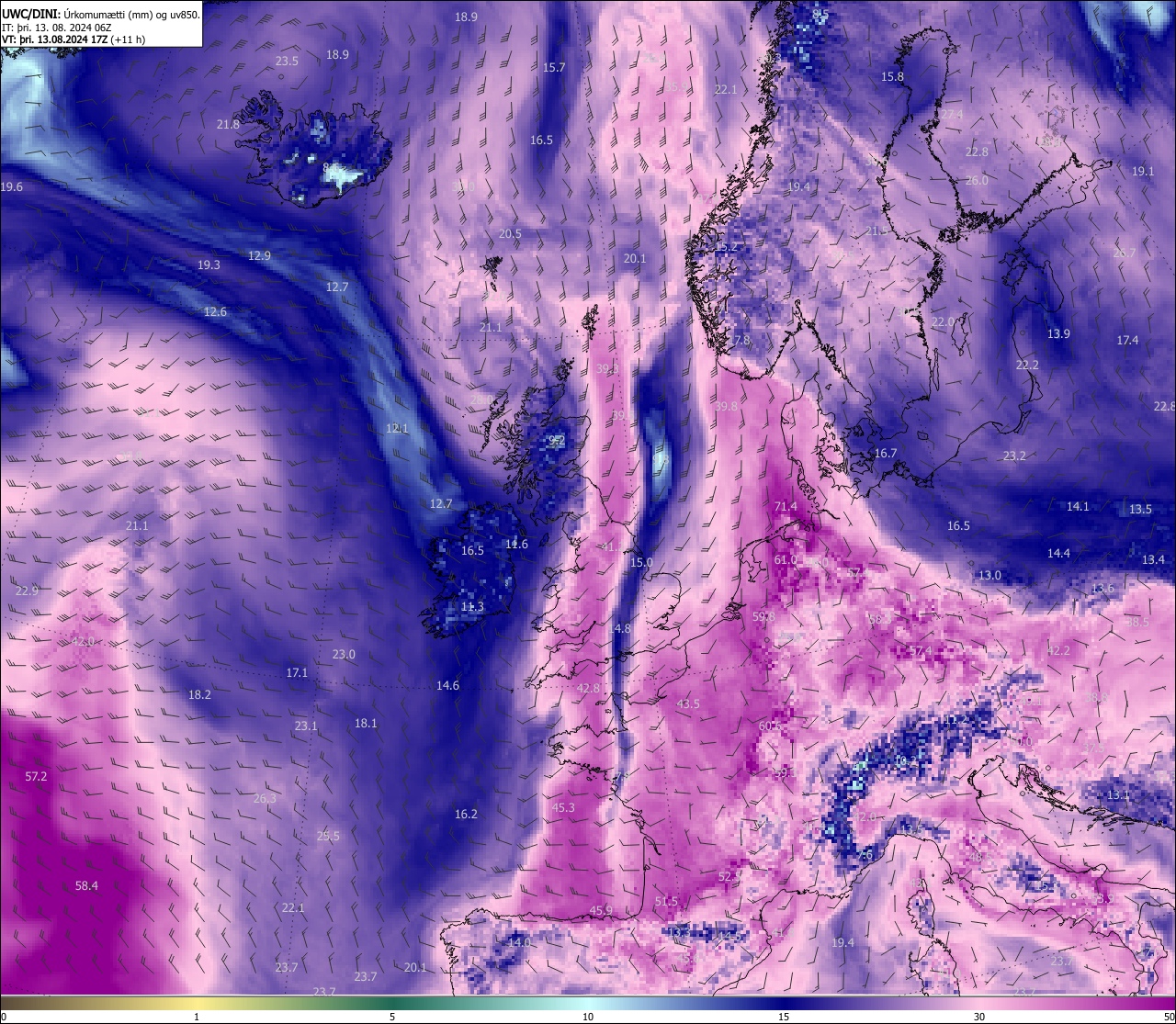Click the colorbar tick label 50
Image resolution: width=1176 pixels, height=1024 pixels.
point(1169,1017)
